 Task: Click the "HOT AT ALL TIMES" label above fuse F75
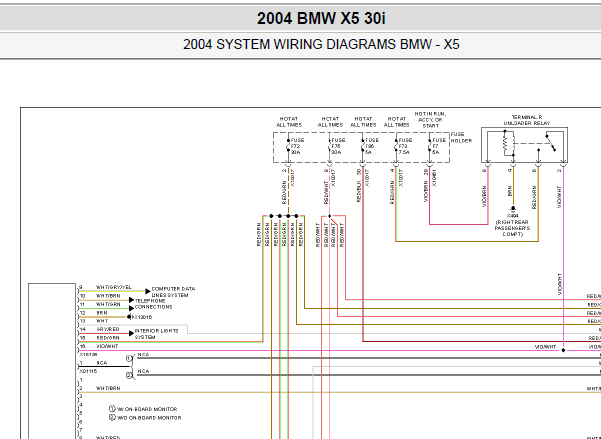tap(330, 122)
